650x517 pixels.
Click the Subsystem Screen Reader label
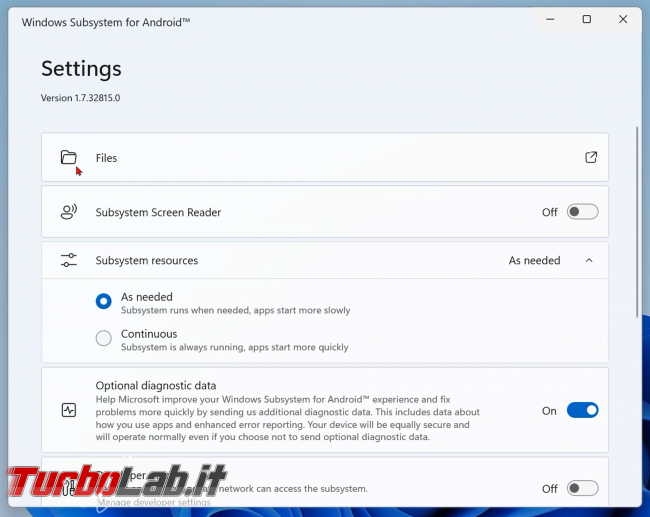click(x=158, y=212)
